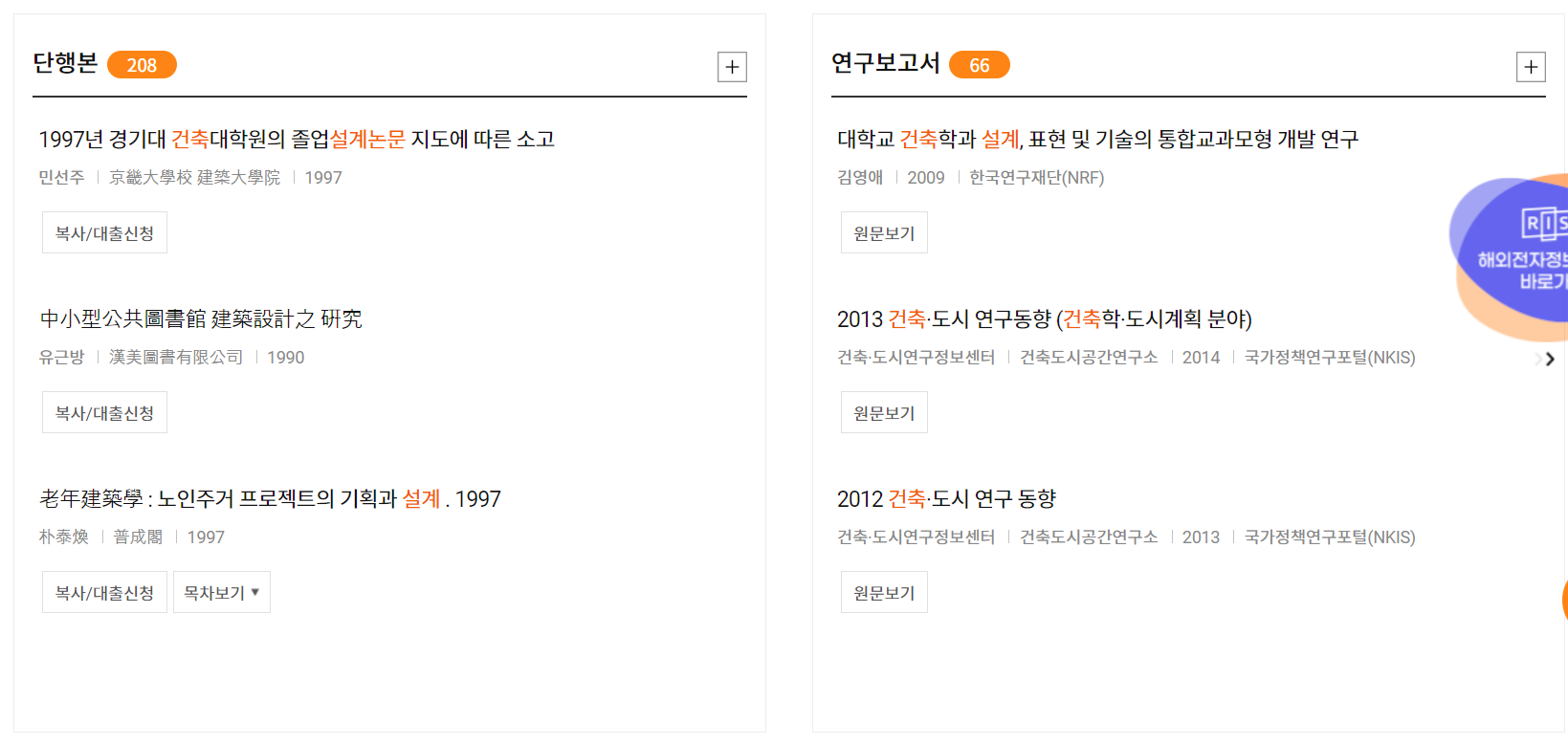Open the 中小型公共圖書館 建築設計之 研究 title
The height and width of the screenshot is (745, 1568).
tap(201, 318)
